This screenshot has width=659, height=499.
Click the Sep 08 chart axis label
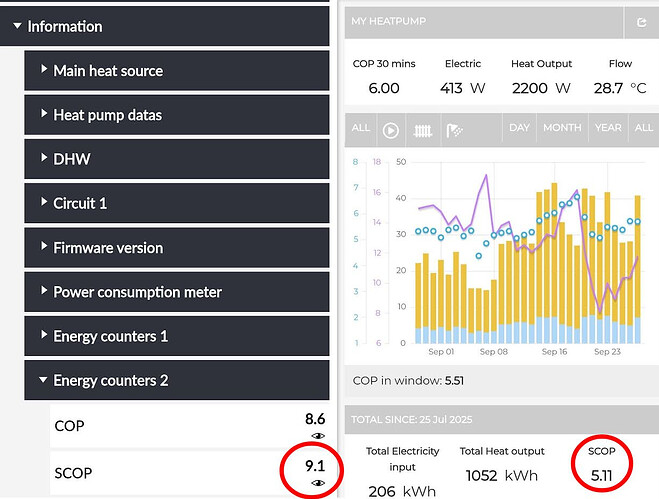493,351
